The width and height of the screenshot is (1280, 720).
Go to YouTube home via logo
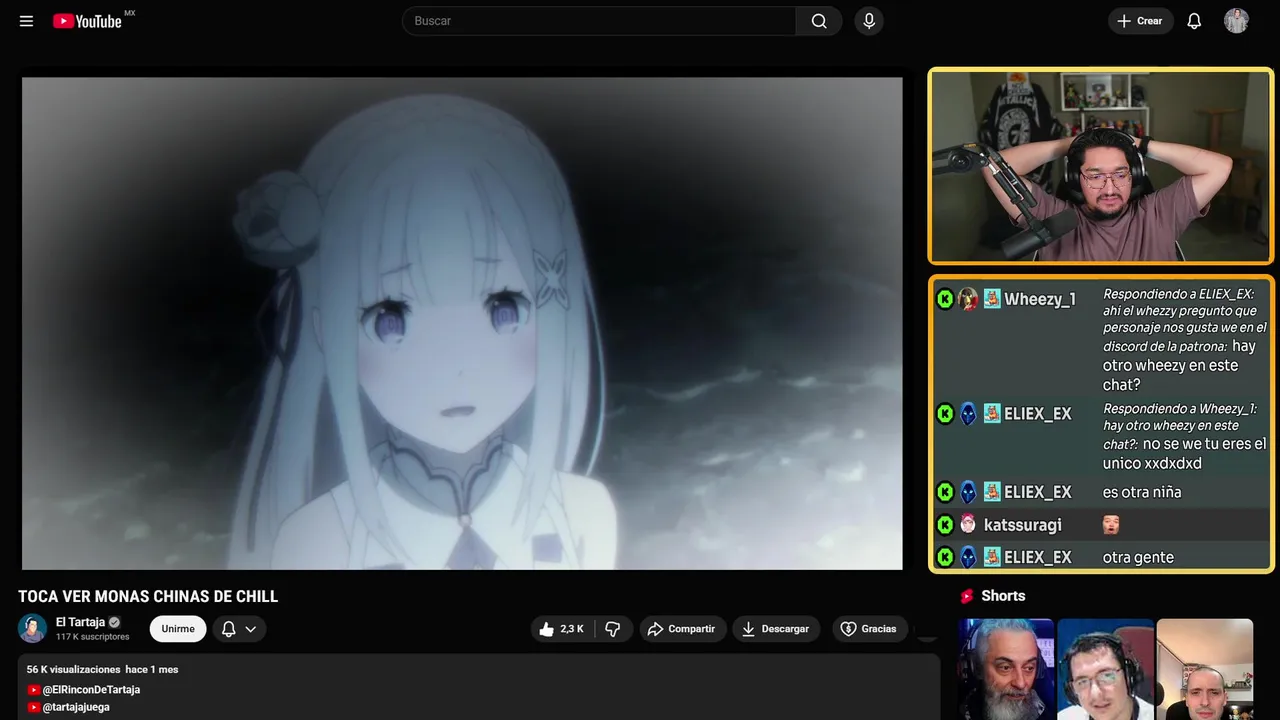tap(88, 21)
